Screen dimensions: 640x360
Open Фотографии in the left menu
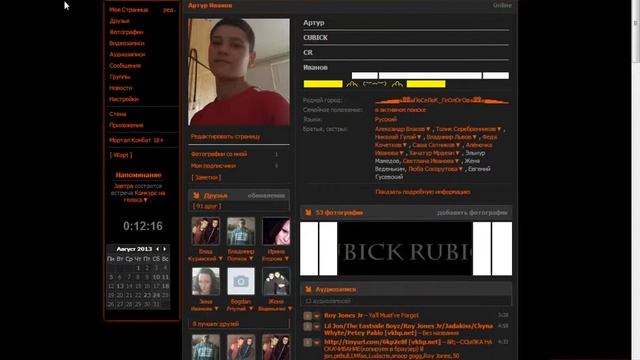coord(126,32)
